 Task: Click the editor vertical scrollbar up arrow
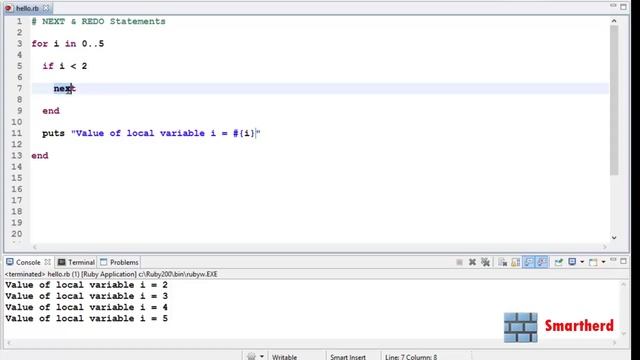614,20
